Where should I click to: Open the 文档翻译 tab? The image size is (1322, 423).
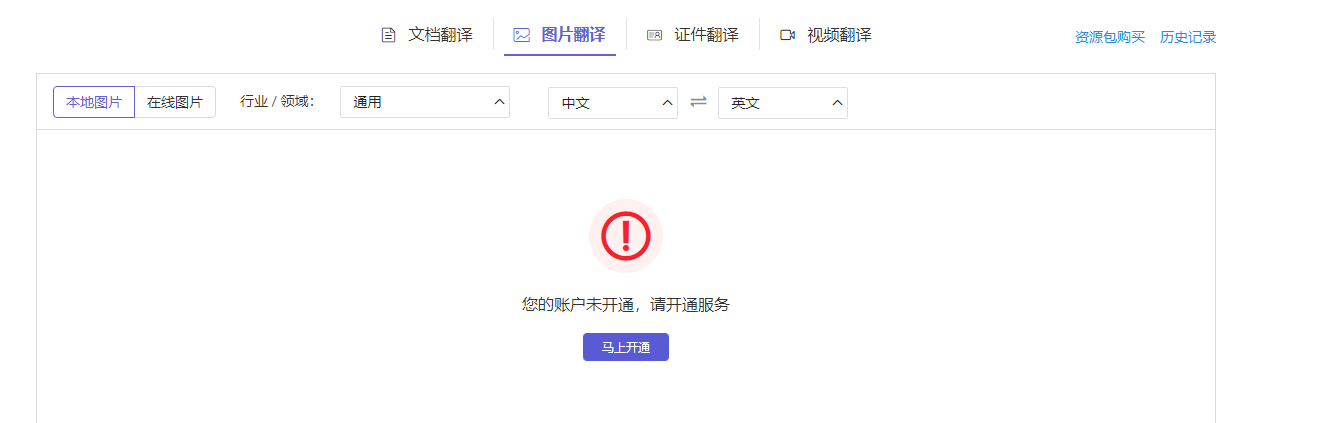click(x=427, y=35)
